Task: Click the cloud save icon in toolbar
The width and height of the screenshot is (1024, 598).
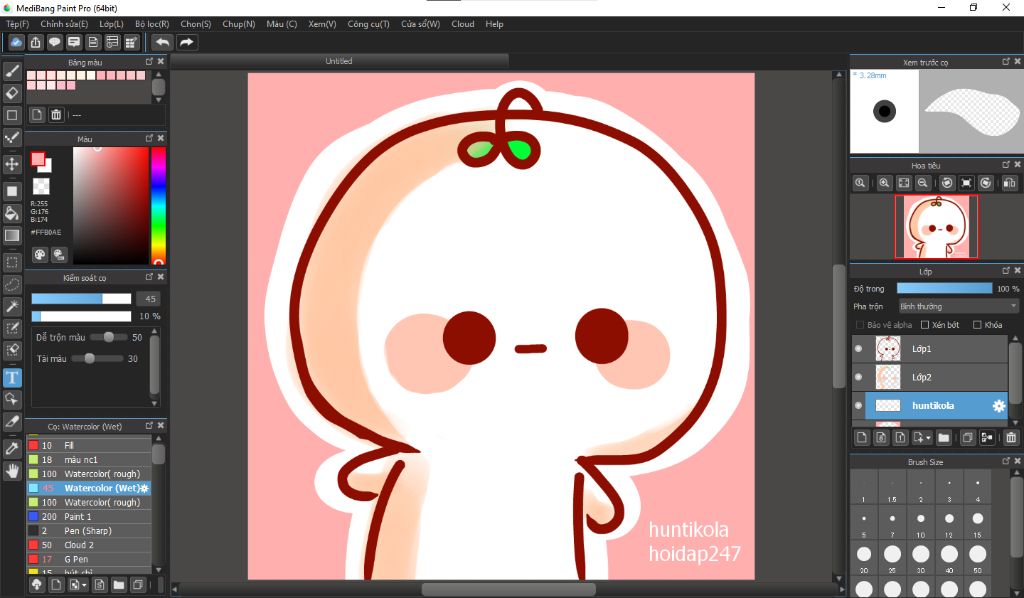Action: [16, 42]
